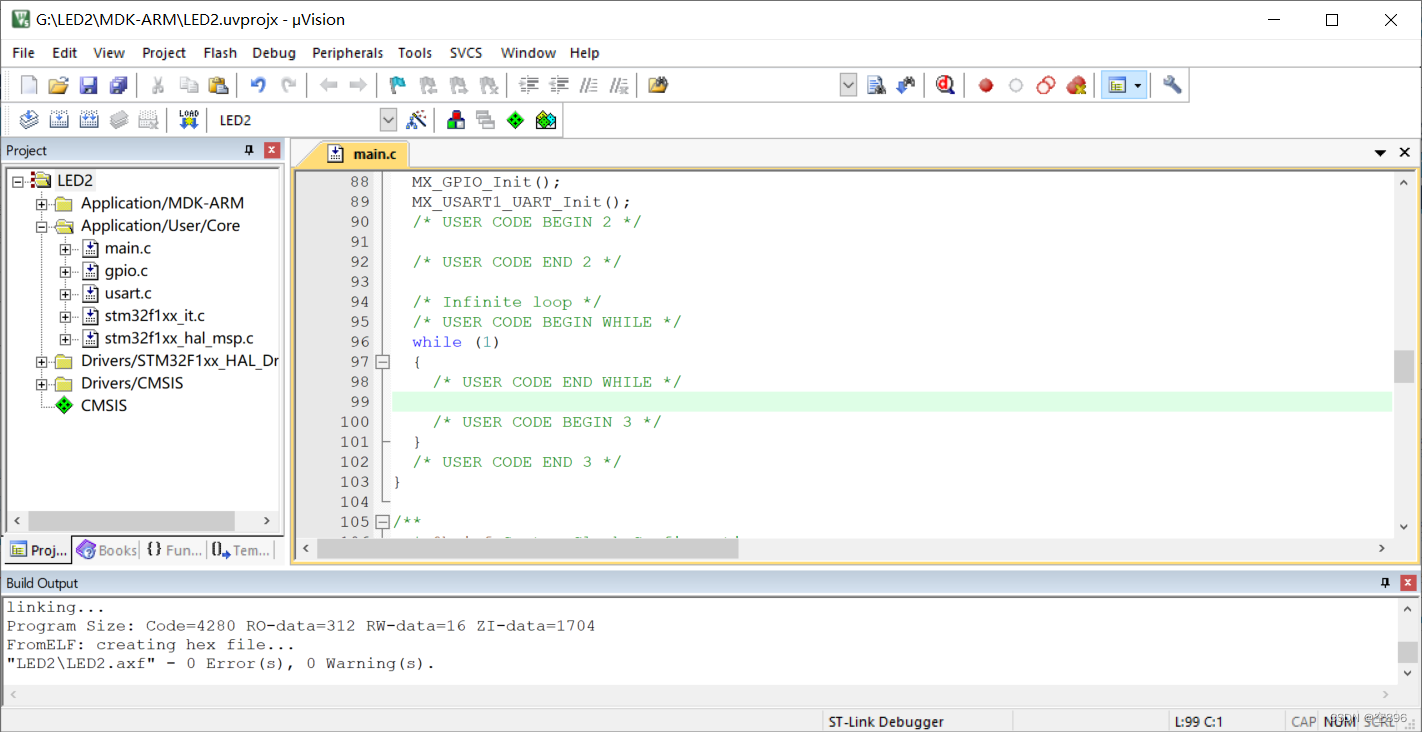
Task: Open Manage Run-Time Environment green diamond icon
Action: click(x=515, y=120)
